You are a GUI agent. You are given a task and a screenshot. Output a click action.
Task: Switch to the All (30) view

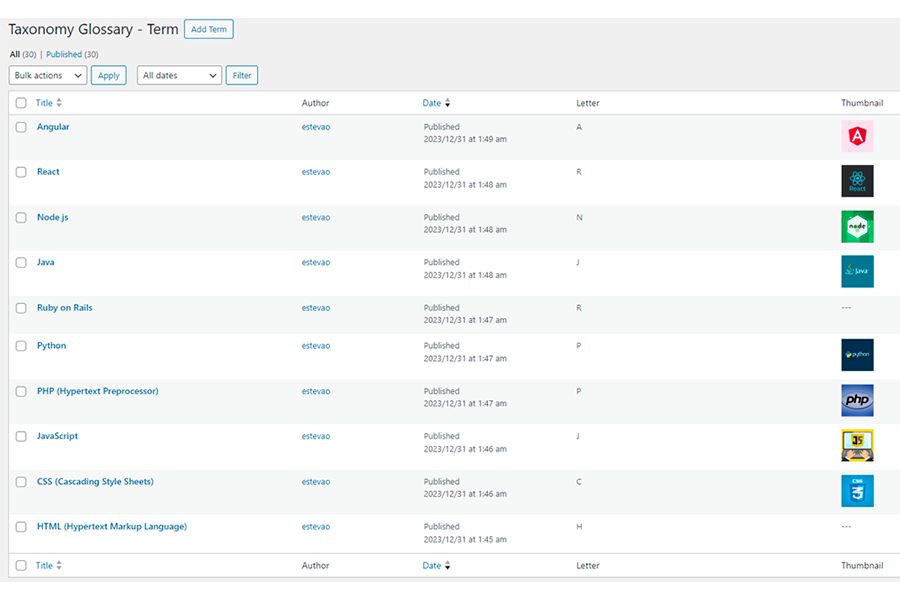coord(22,54)
